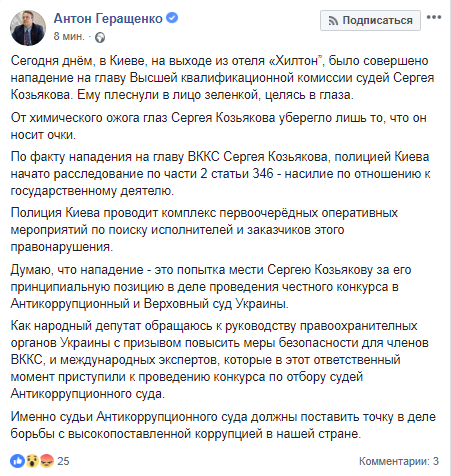Click the final paragraph 'Именно судьи Антикоррупционного'

(223, 425)
